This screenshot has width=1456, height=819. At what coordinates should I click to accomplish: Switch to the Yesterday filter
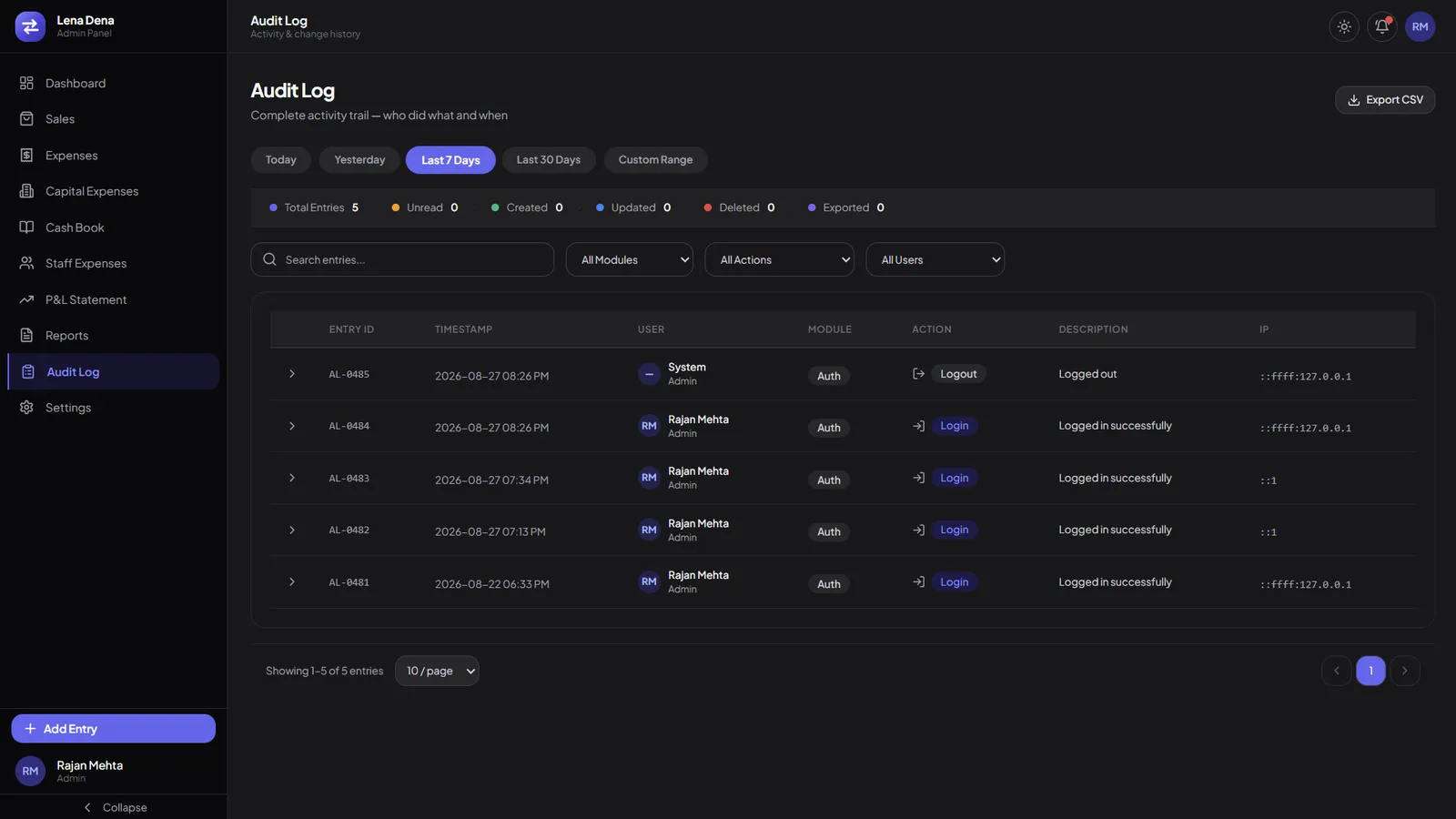pos(359,160)
